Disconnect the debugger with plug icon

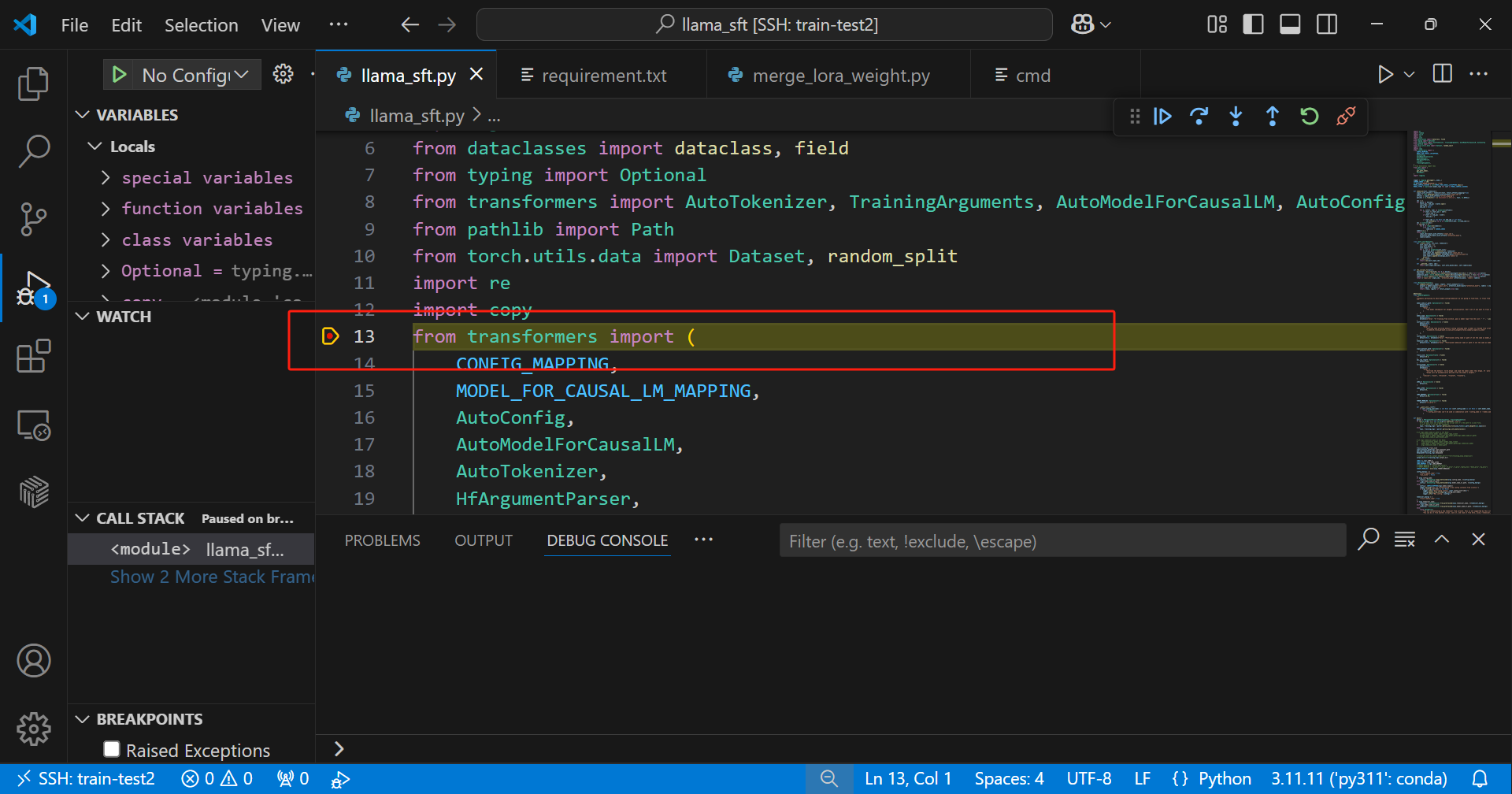point(1346,117)
